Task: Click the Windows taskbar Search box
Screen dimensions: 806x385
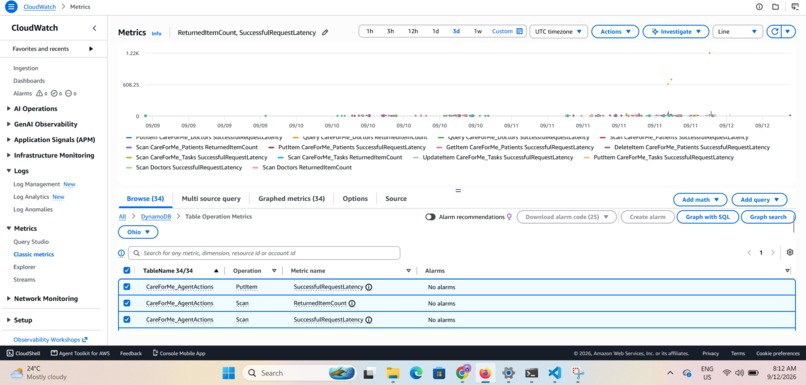Action: click(299, 373)
